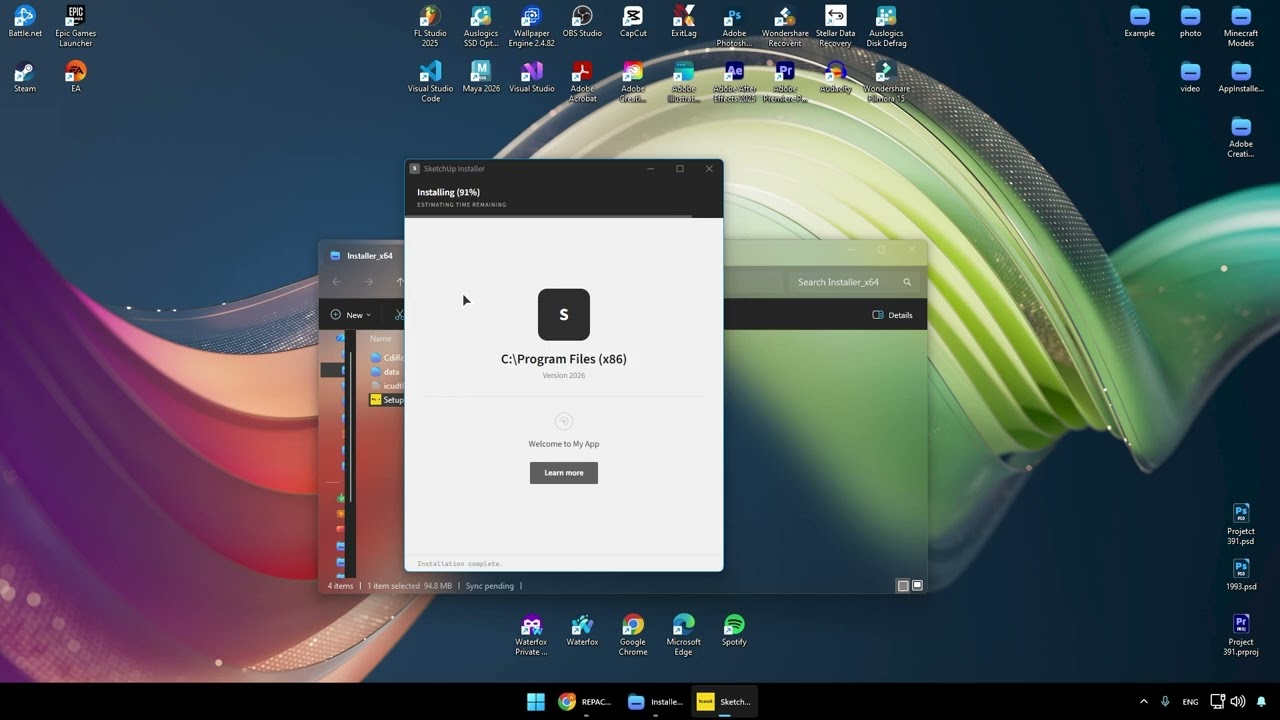Open Adobe Creative Cloud shortcut in app grid
1280x720 pixels.
pyautogui.click(x=633, y=82)
